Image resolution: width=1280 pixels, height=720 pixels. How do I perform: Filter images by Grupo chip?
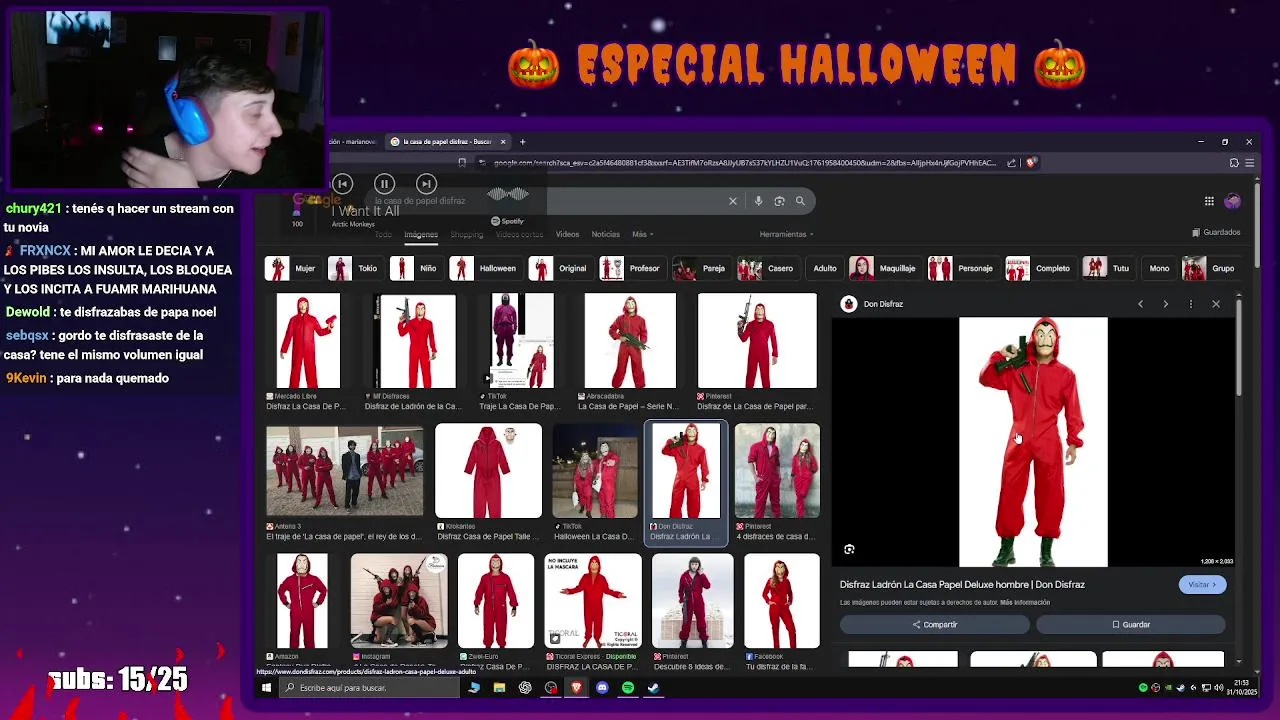pos(1210,268)
